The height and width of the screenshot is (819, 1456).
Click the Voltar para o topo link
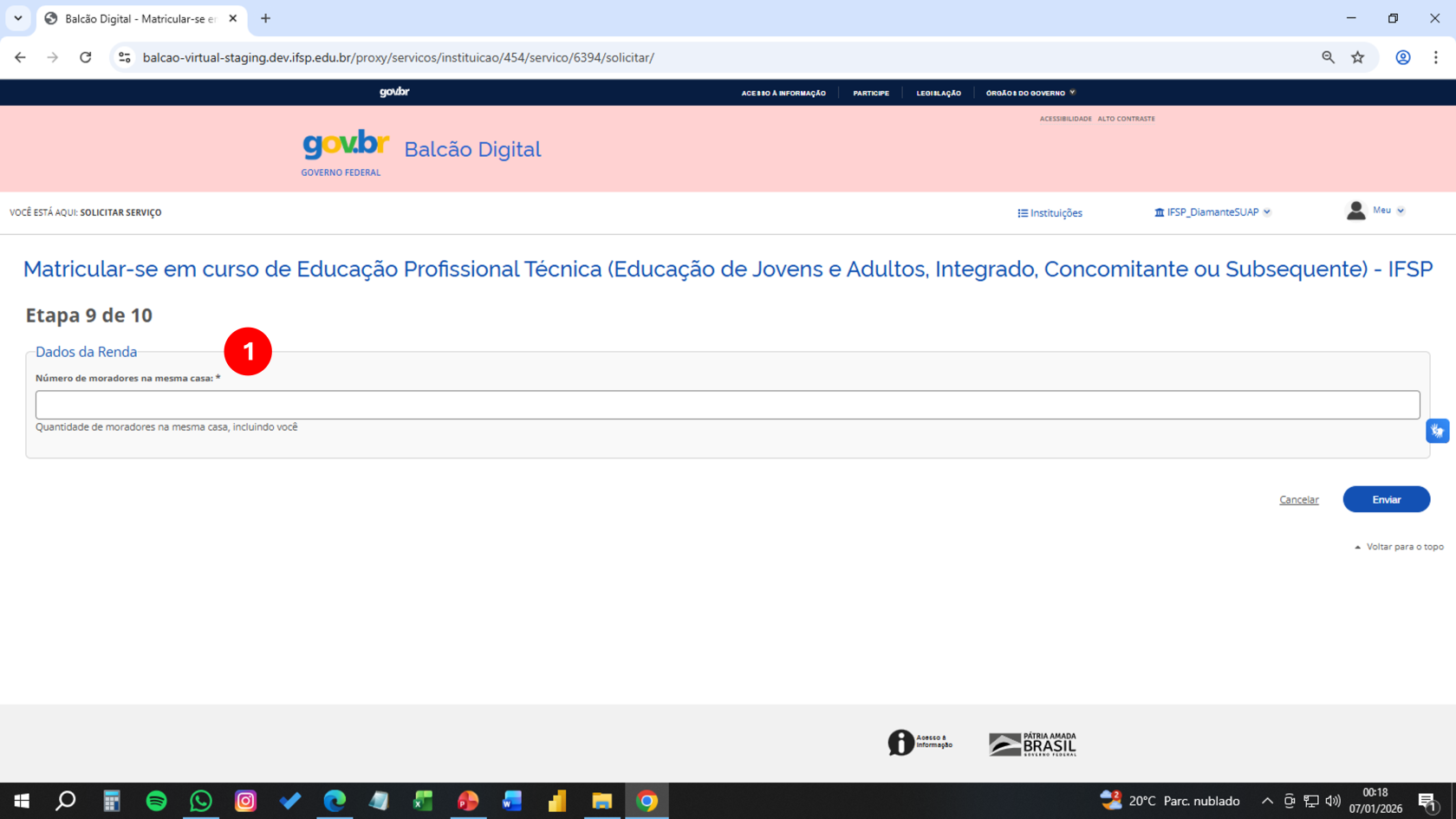pos(1397,546)
